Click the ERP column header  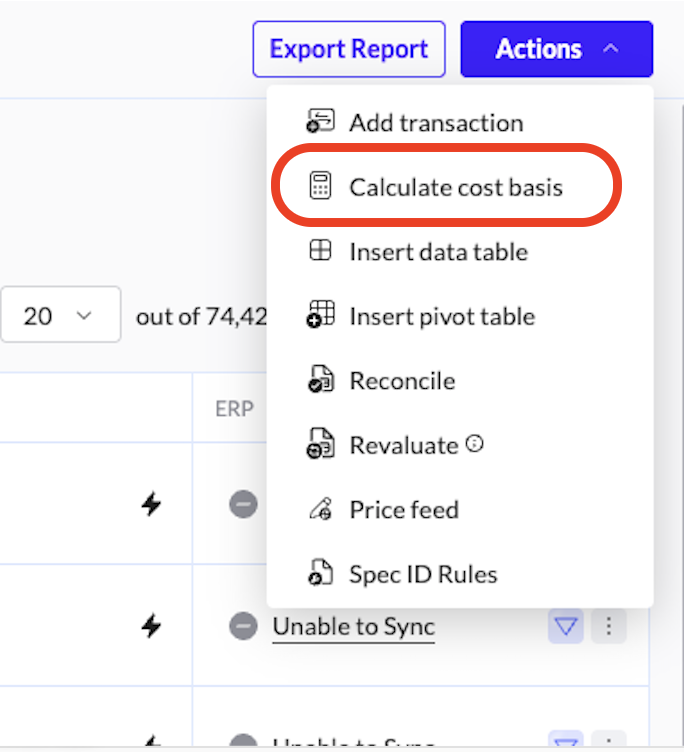point(234,409)
